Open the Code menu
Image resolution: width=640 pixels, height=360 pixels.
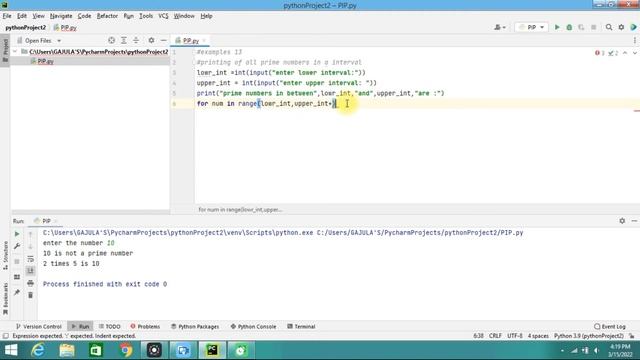84,16
